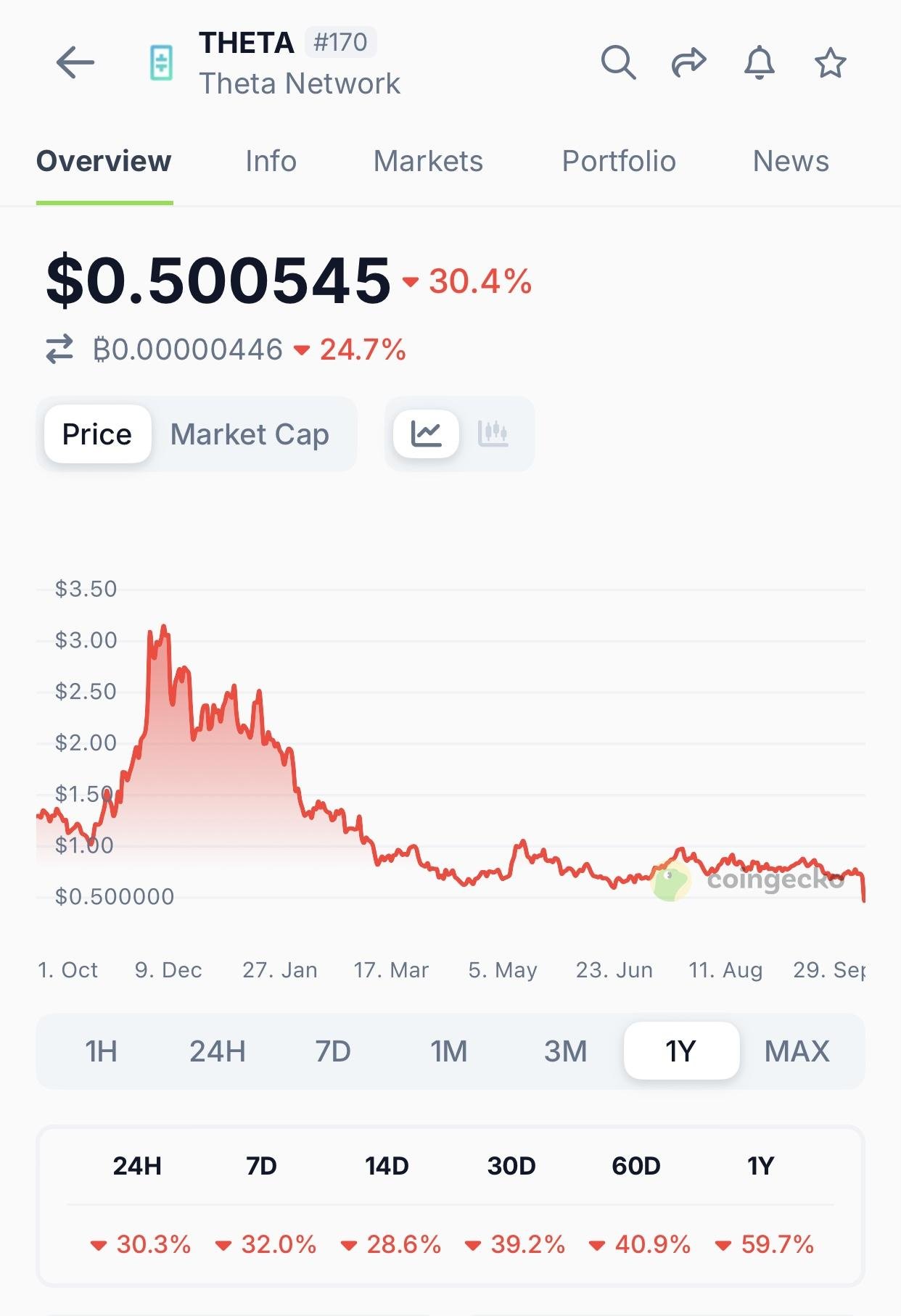Tap the share arrow icon
Screen dimensions: 901x1316
(x=688, y=63)
